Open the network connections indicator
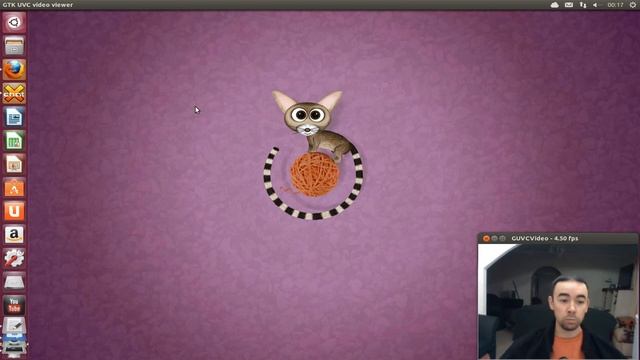The image size is (640, 360). [583, 5]
